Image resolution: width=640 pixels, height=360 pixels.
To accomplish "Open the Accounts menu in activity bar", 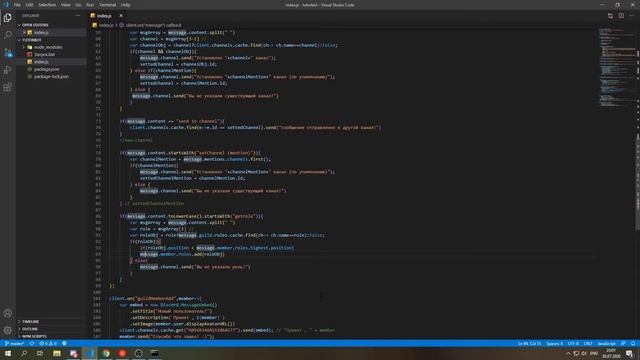I will (x=7, y=313).
